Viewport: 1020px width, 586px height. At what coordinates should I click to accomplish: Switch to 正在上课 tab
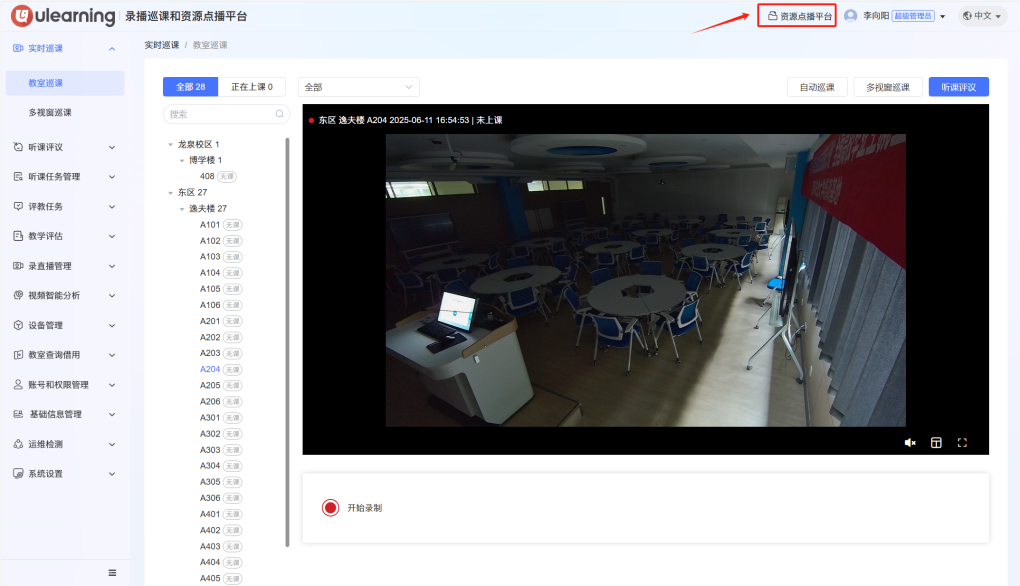pos(258,87)
